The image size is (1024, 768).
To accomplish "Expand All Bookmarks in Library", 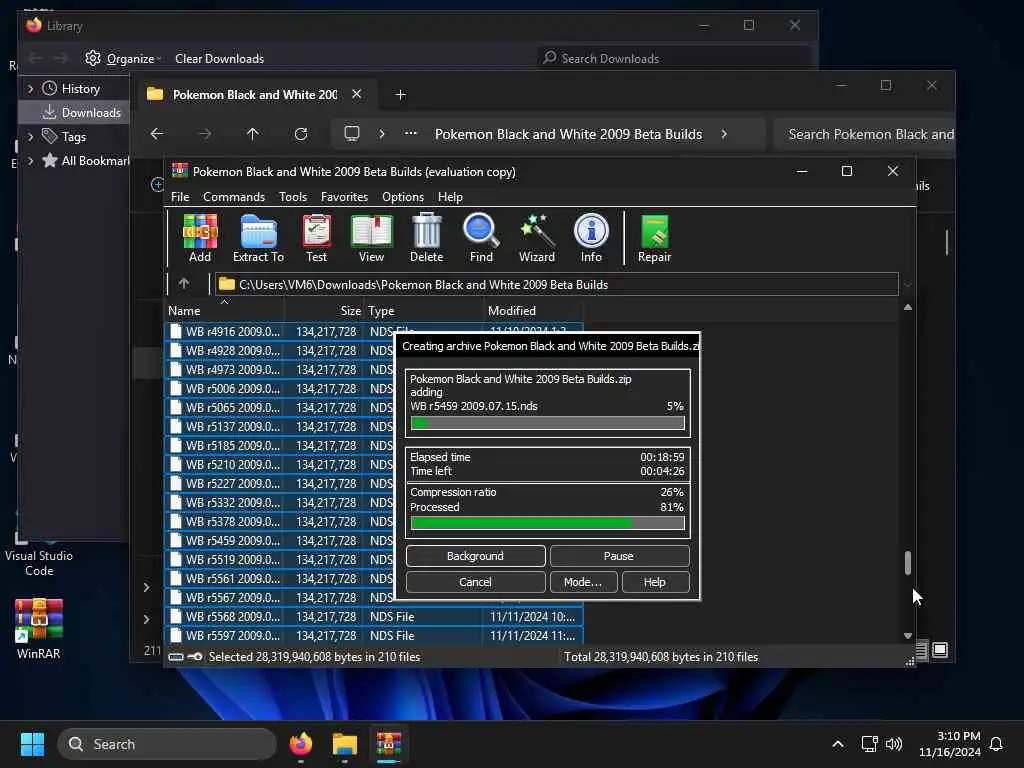I will (x=30, y=161).
